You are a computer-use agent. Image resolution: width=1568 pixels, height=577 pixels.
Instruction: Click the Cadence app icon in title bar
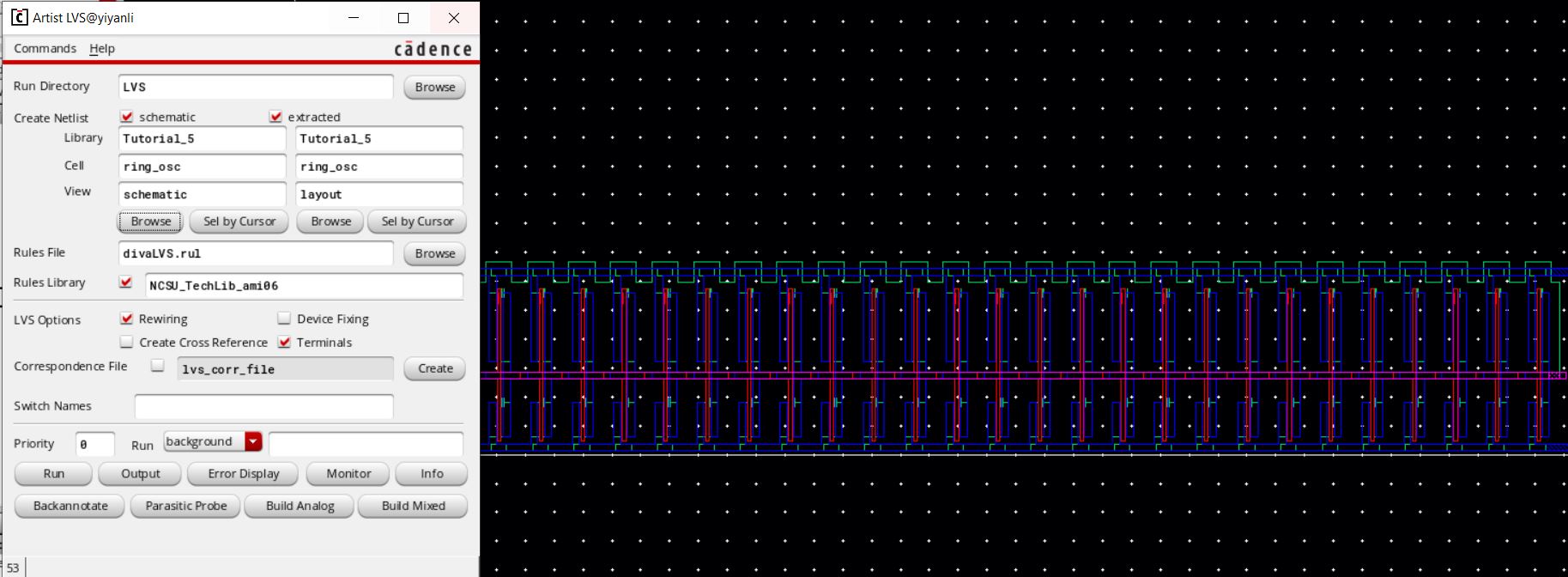19,17
